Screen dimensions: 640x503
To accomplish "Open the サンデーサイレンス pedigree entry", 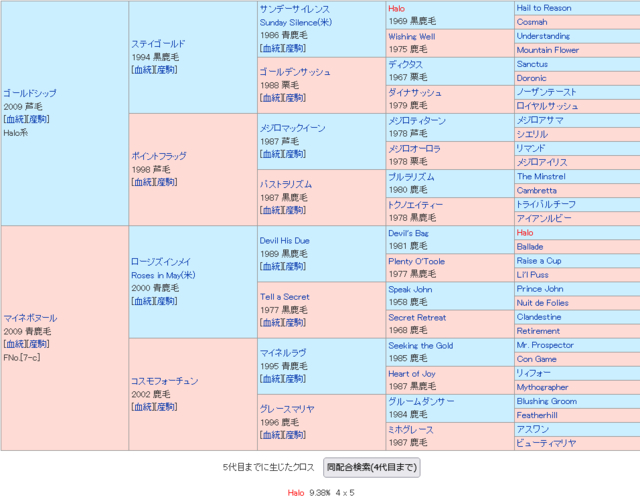I will (294, 8).
